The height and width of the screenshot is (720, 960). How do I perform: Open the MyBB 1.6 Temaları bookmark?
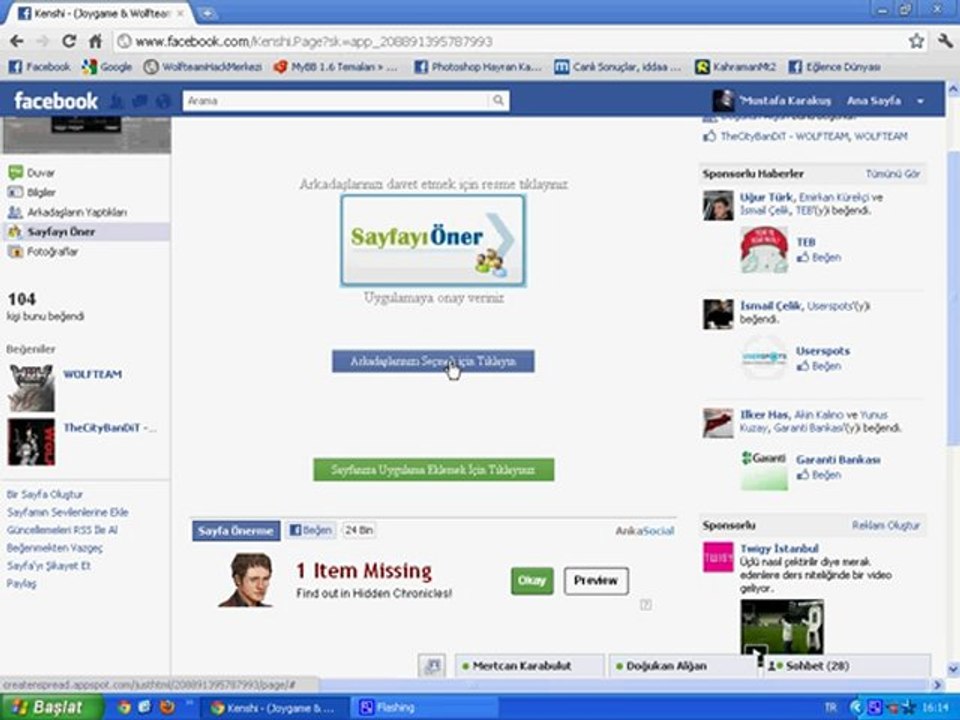click(336, 67)
